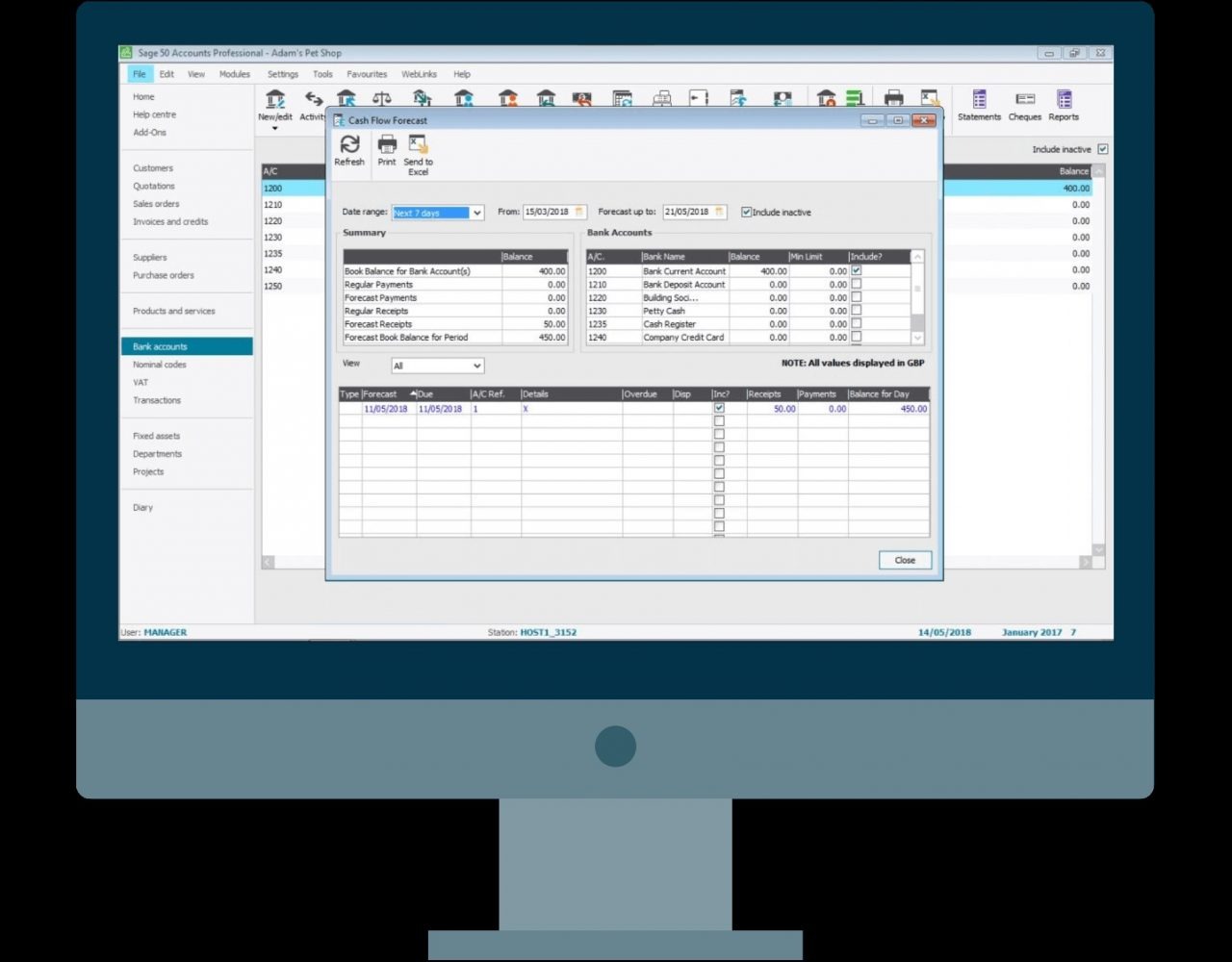Image resolution: width=1232 pixels, height=962 pixels.
Task: Open the Help menu
Action: [462, 74]
